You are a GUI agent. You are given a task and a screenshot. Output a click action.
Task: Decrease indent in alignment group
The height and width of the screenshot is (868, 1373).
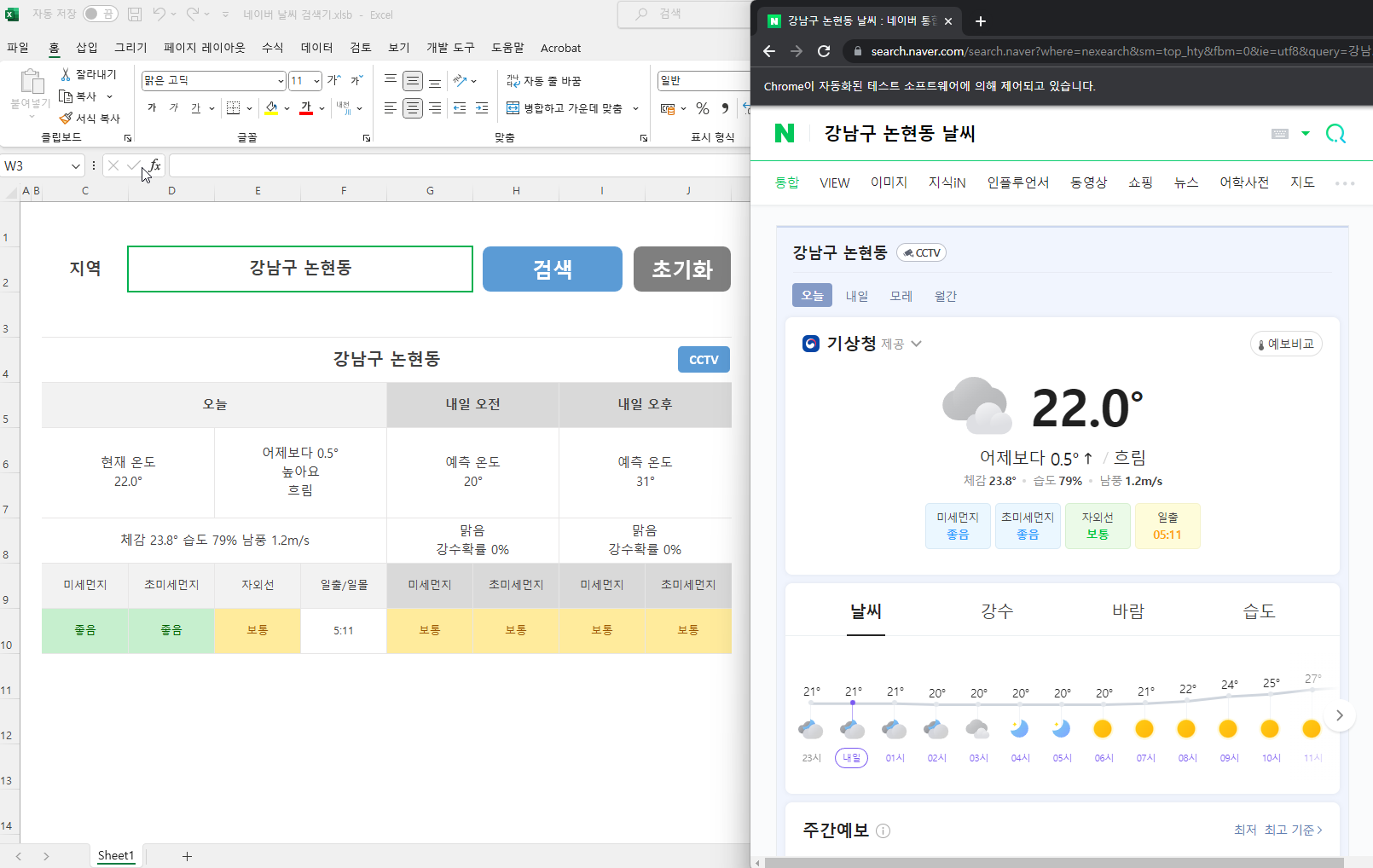[x=460, y=107]
